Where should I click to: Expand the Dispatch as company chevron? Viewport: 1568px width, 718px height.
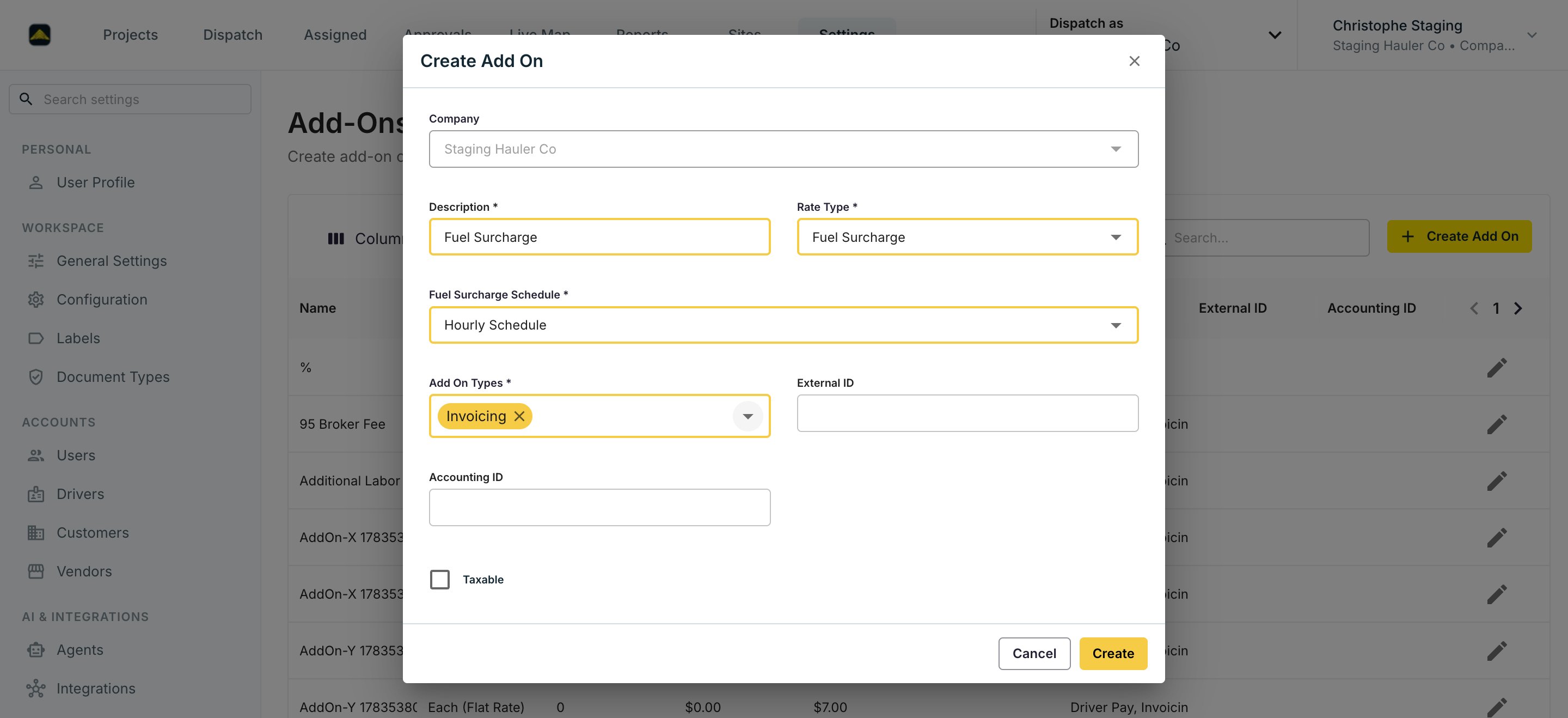coord(1275,35)
